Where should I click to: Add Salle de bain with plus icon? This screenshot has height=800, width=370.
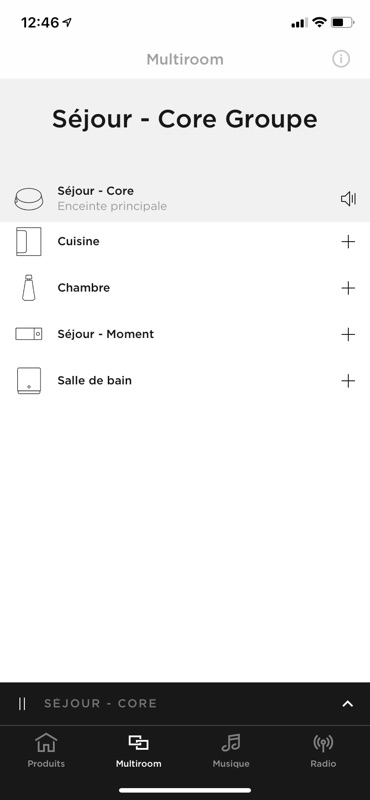coord(348,381)
